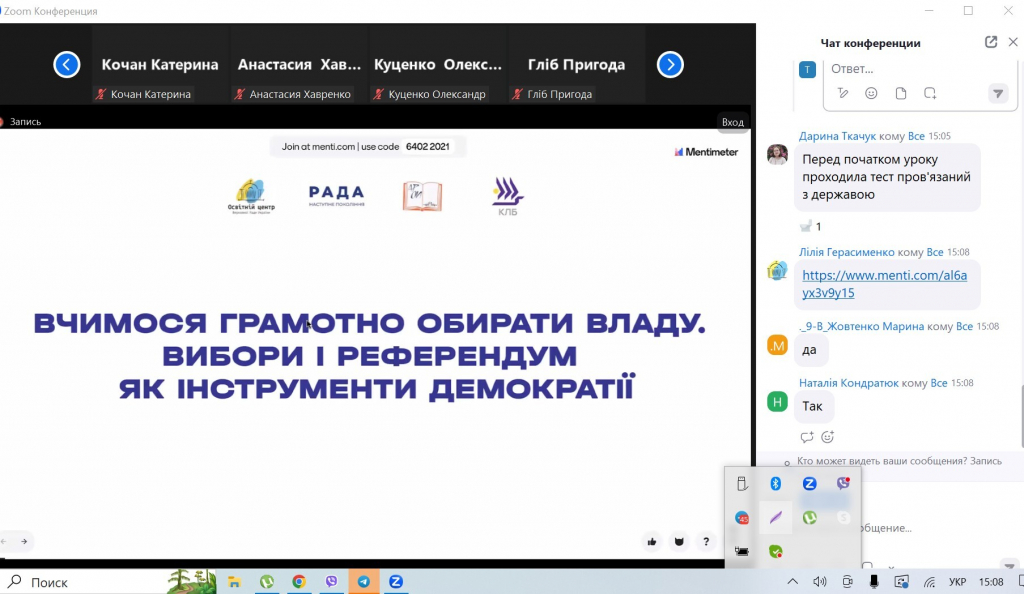Viewport: 1024px width, 594px height.
Task: Open Telegram from the taskbar
Action: pos(364,582)
